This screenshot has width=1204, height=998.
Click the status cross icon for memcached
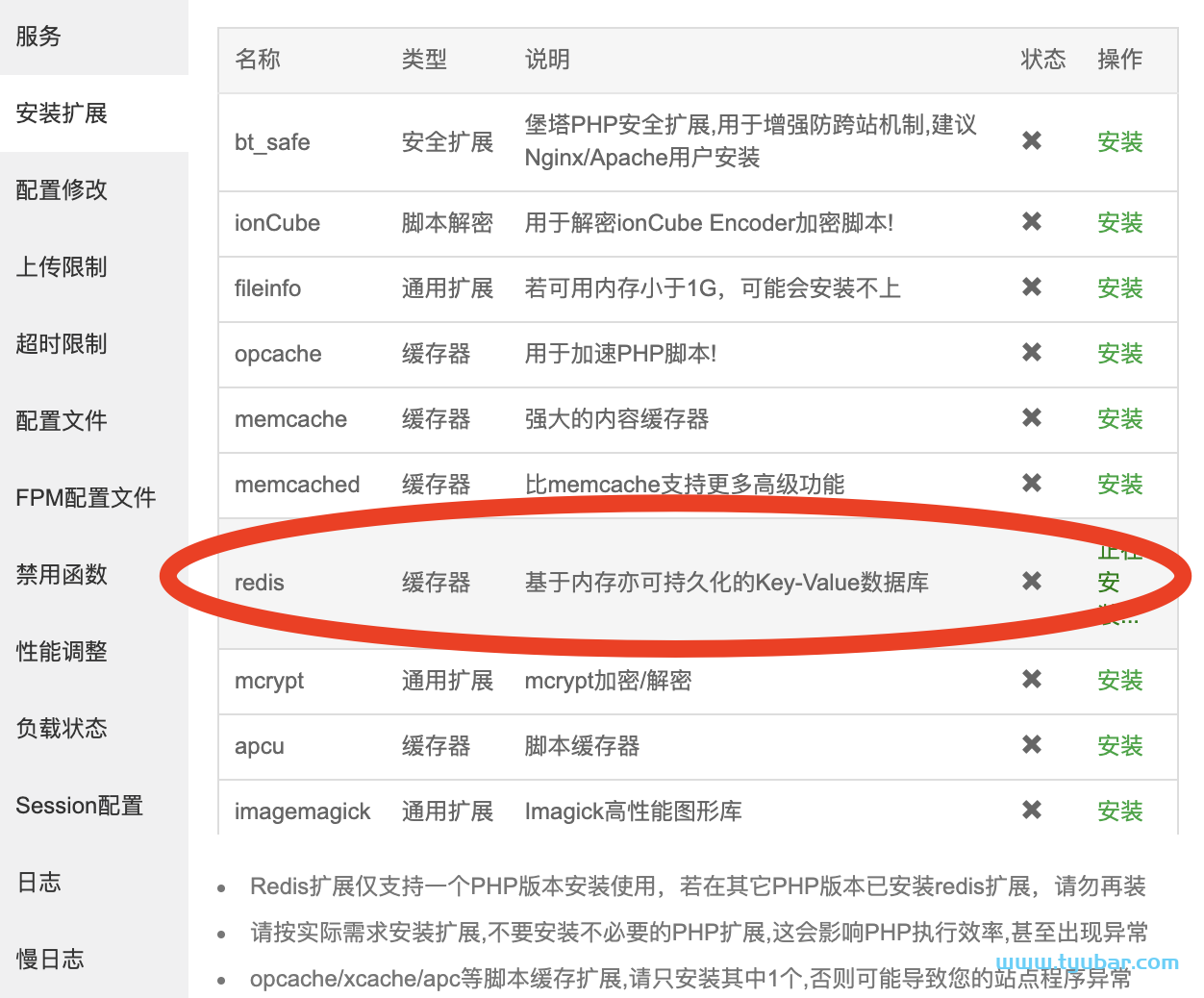(1031, 485)
